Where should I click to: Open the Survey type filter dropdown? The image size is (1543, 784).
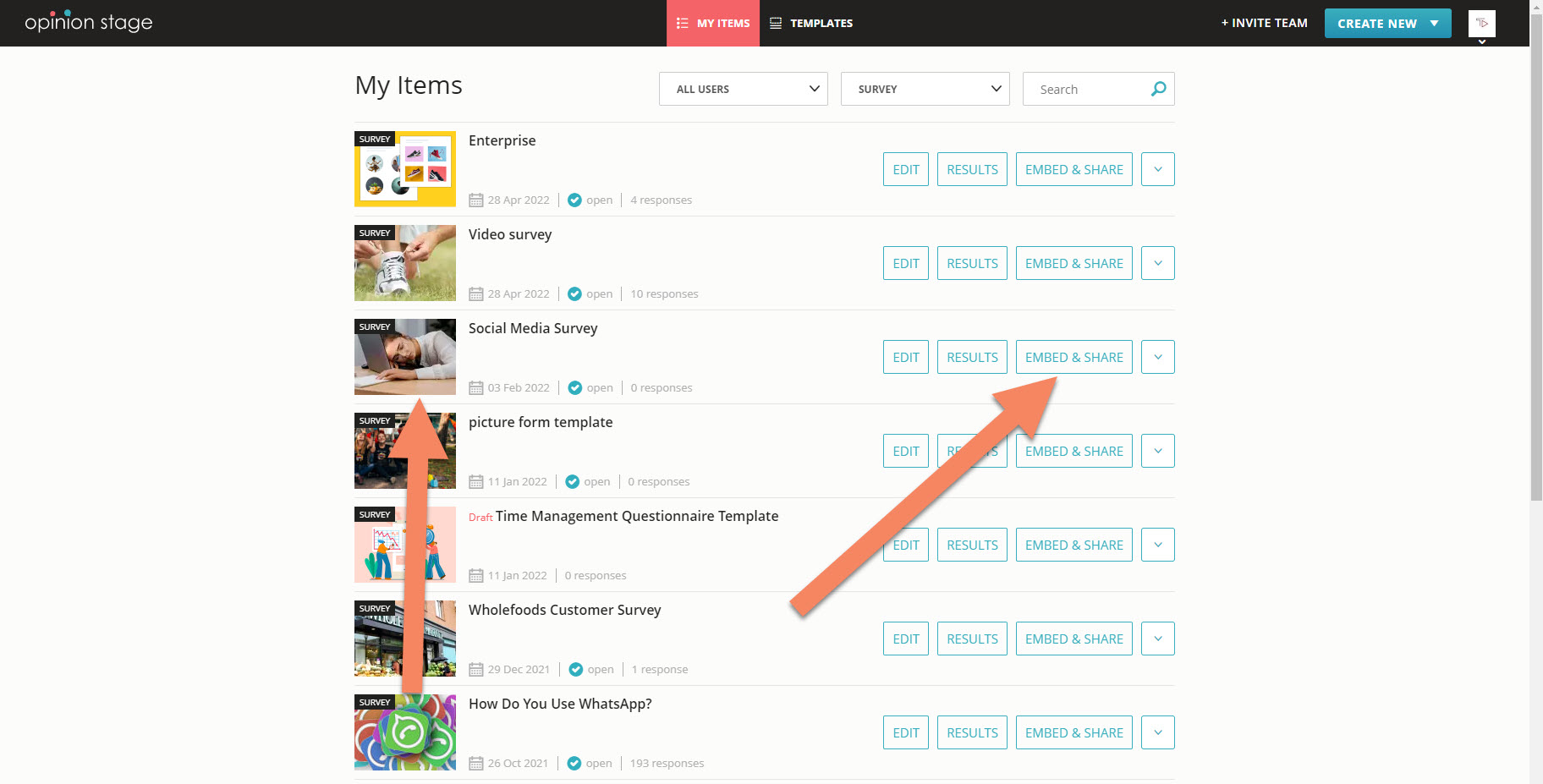[925, 89]
